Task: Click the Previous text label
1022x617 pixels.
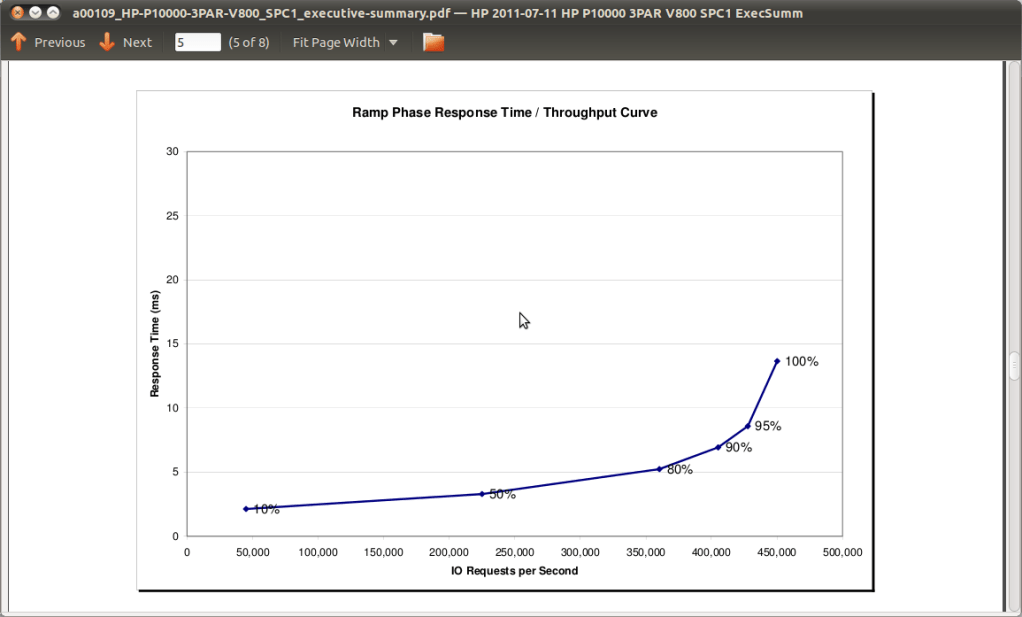Action: [60, 42]
